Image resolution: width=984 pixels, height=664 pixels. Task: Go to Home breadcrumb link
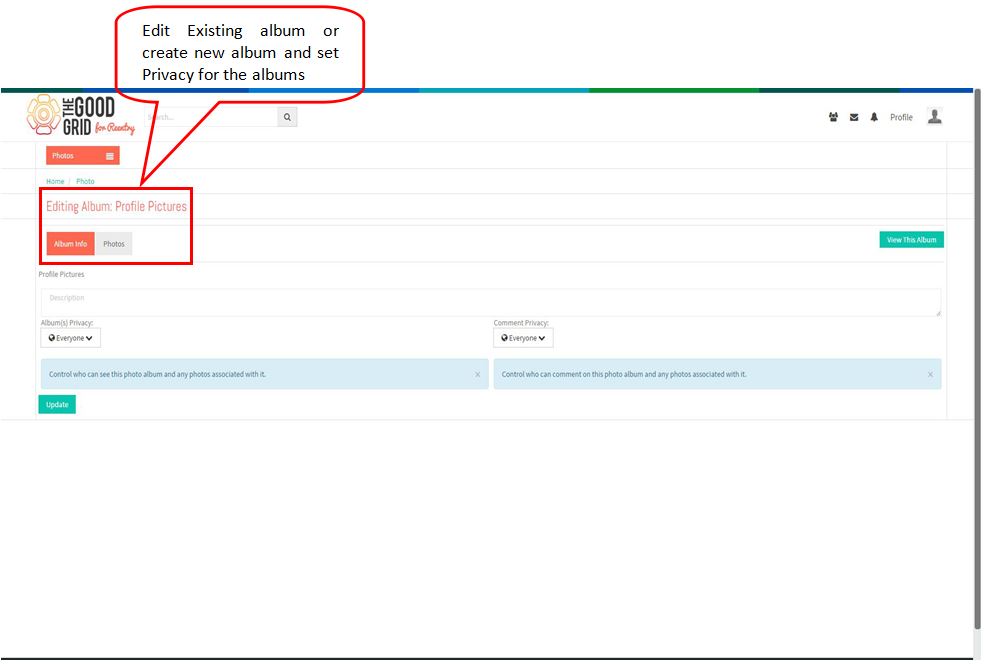(x=55, y=181)
